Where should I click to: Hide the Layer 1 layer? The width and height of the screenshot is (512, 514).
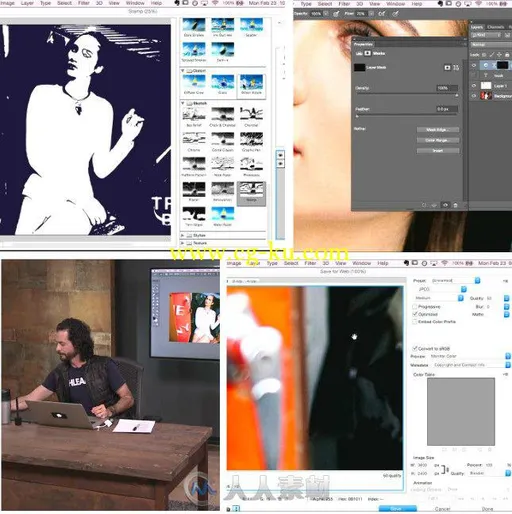coord(474,86)
